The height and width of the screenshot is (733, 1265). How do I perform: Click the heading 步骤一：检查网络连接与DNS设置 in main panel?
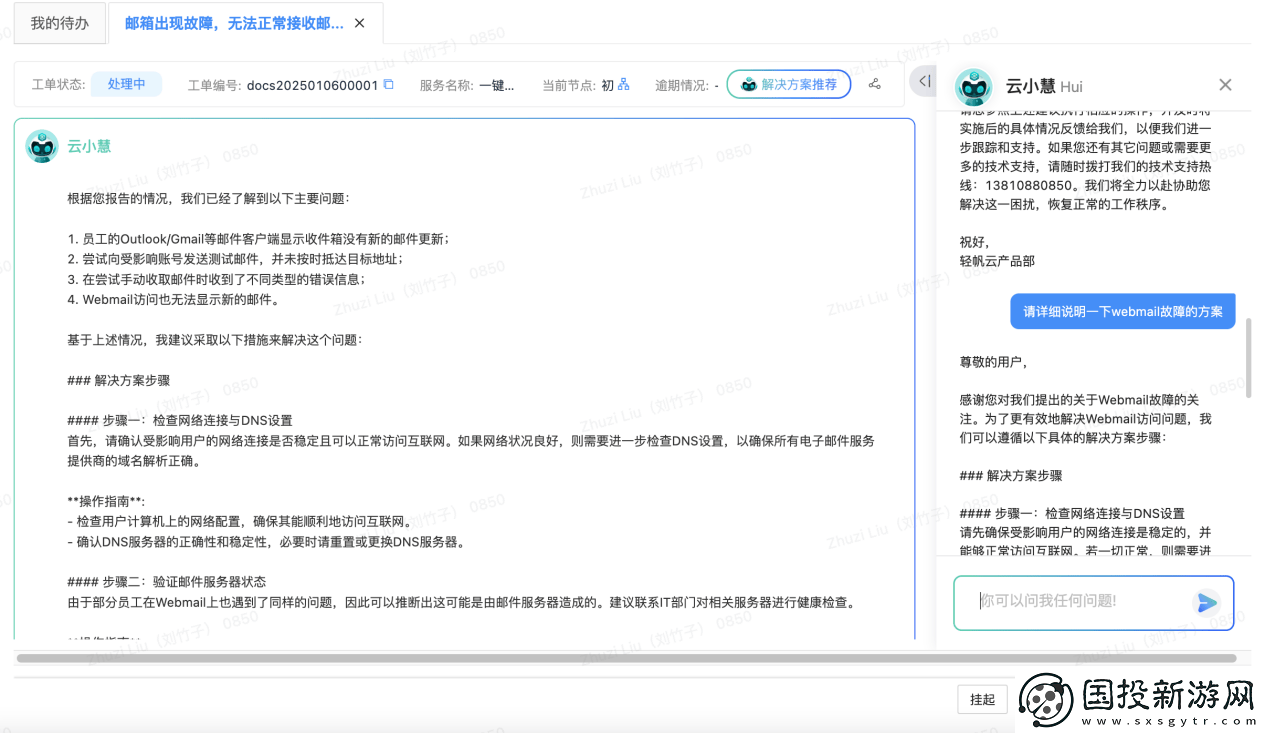coord(180,420)
